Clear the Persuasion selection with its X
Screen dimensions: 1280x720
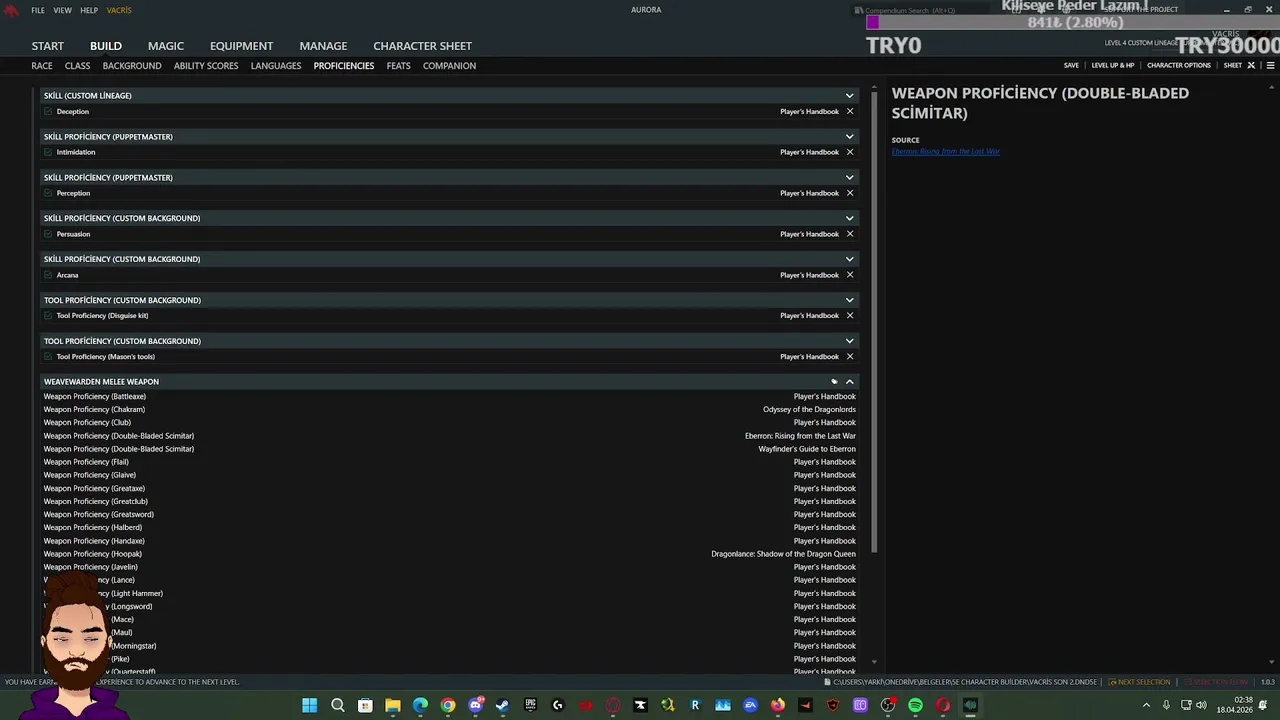point(850,234)
